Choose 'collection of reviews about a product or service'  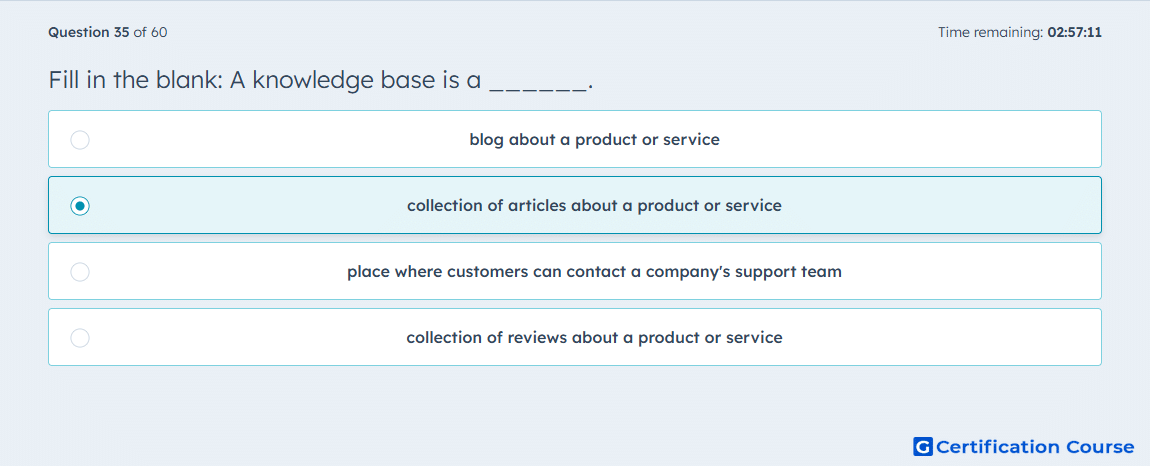[594, 338]
